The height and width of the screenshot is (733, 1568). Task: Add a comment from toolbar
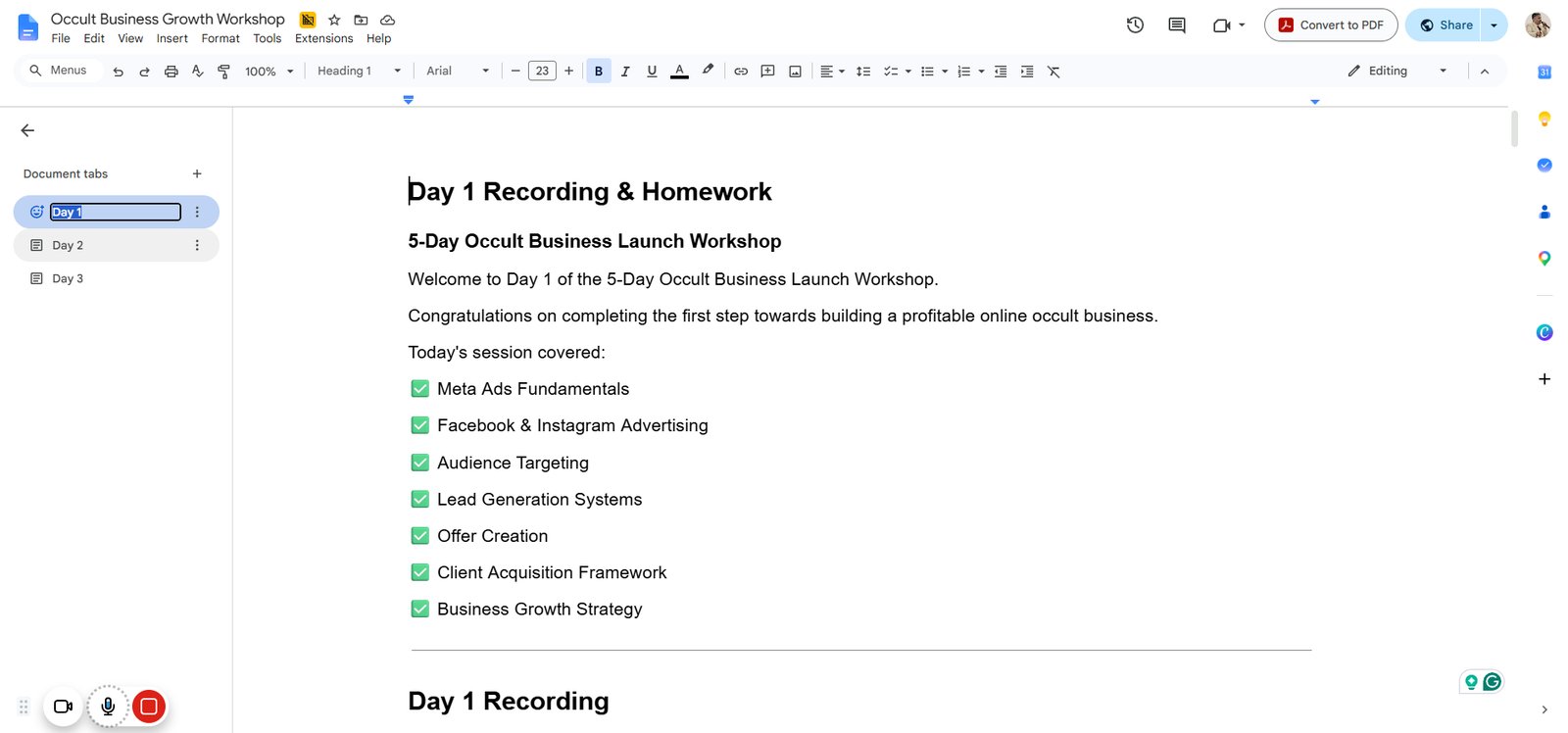pyautogui.click(x=768, y=72)
